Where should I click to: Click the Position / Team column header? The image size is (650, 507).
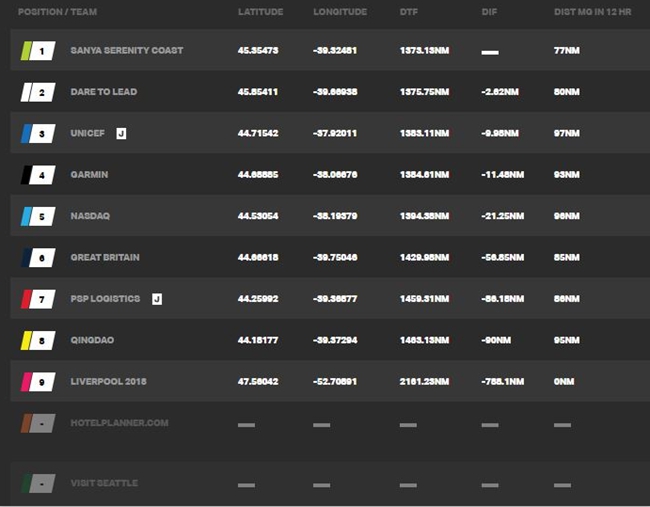57,12
